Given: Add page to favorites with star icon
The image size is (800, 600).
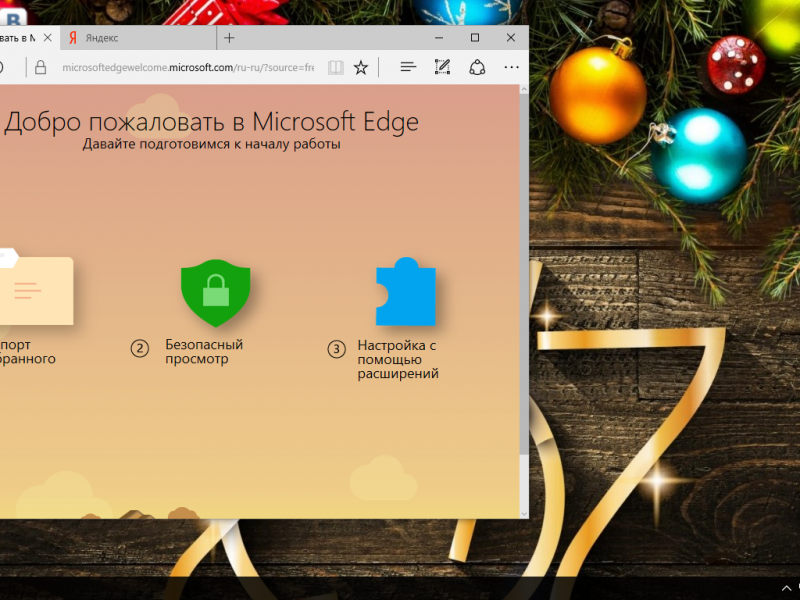Looking at the screenshot, I should click(361, 67).
